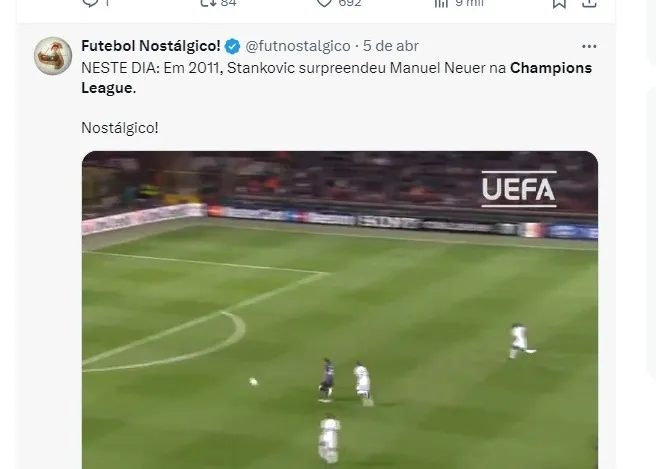Click the blue verified badge
Image resolution: width=656 pixels, height=469 pixels.
coord(233,46)
